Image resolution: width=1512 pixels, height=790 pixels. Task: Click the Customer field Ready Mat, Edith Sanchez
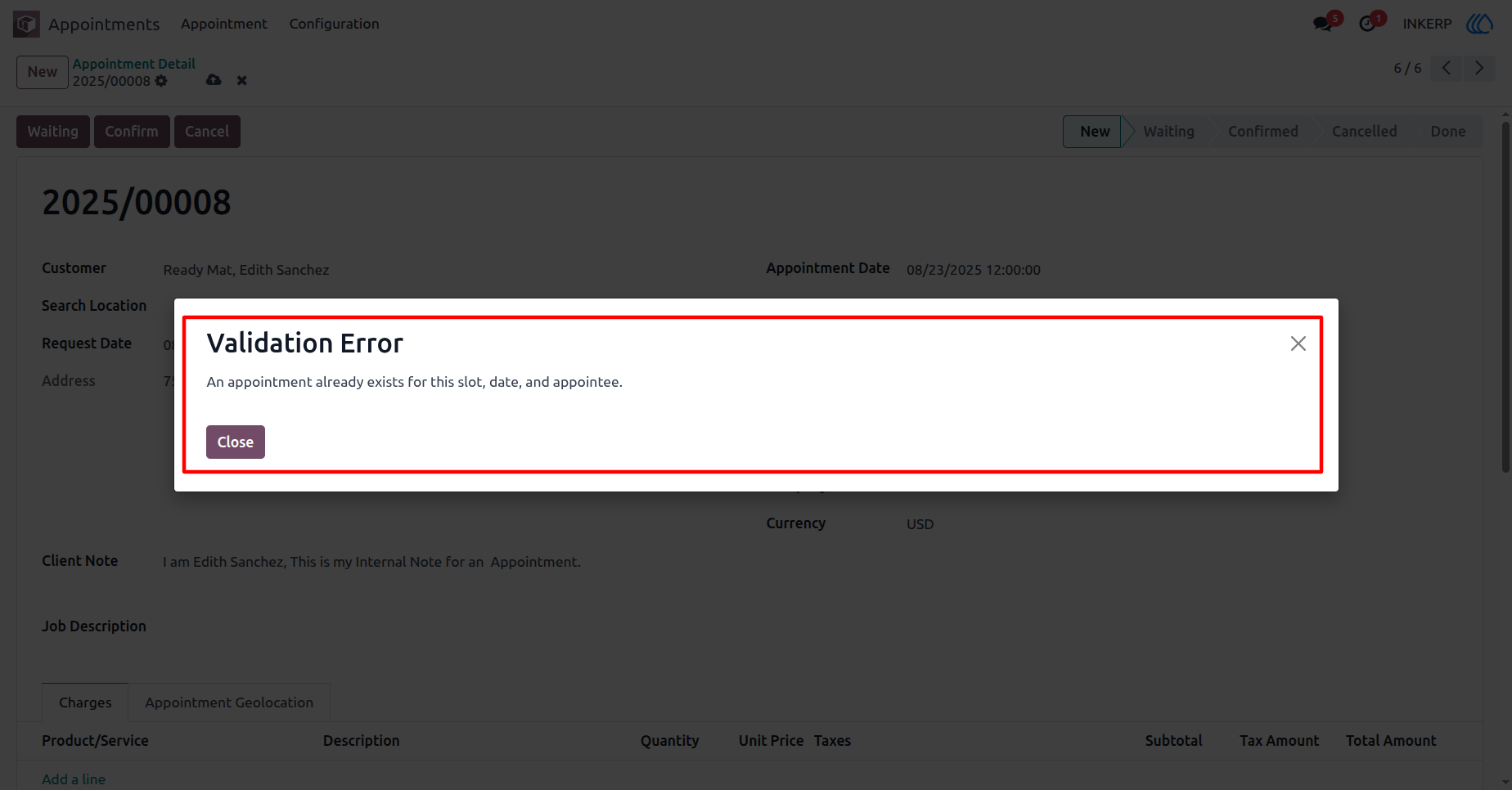[x=246, y=270]
